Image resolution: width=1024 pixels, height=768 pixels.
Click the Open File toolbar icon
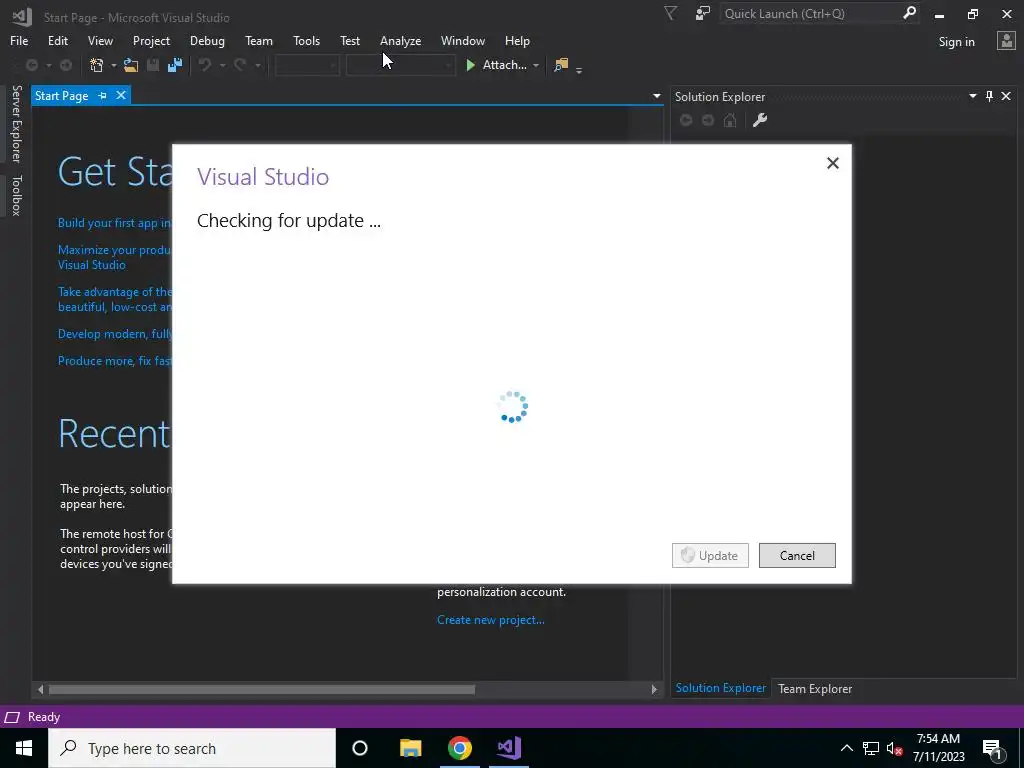(131, 65)
